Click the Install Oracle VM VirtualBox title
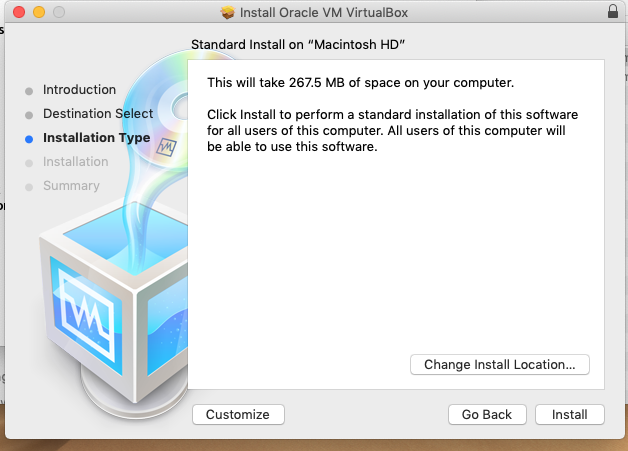 pyautogui.click(x=324, y=12)
